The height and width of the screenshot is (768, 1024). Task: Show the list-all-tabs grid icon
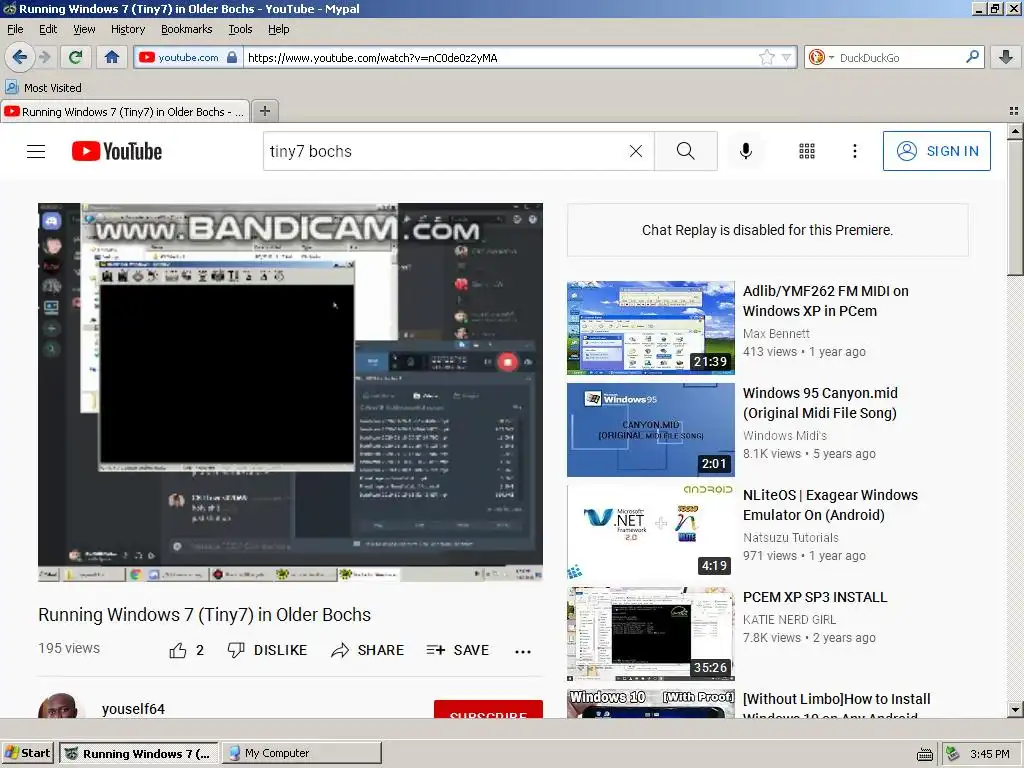pos(1014,111)
